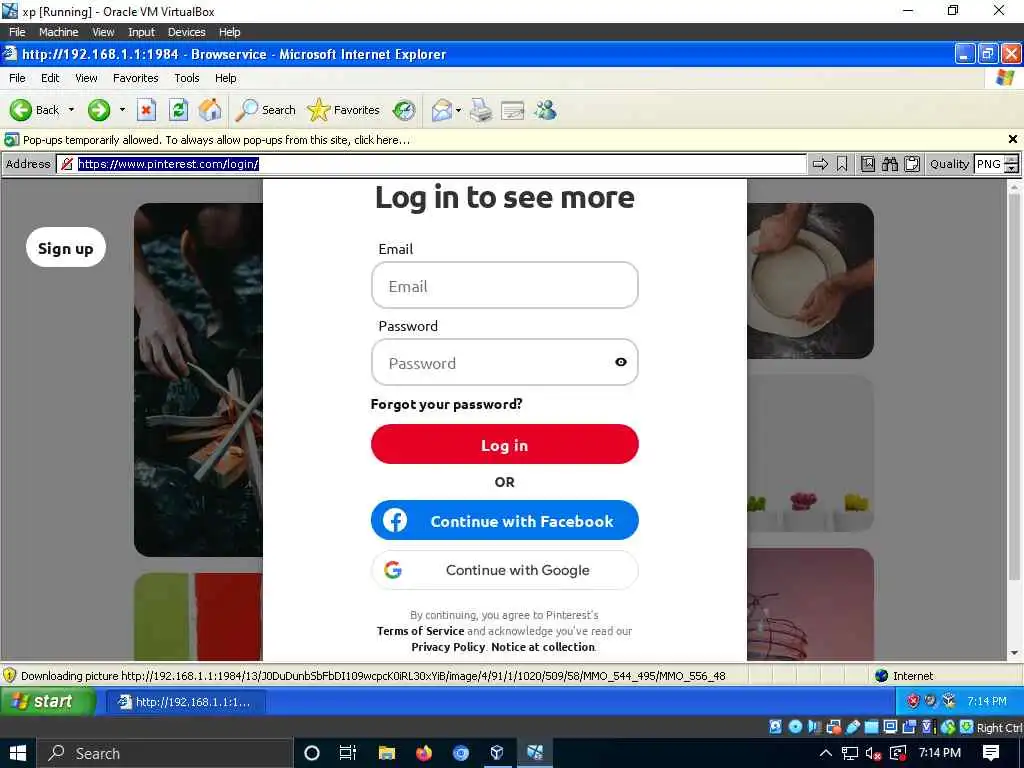Image resolution: width=1024 pixels, height=768 pixels.
Task: Decrease Quality with the down stepper arrow
Action: click(1012, 168)
